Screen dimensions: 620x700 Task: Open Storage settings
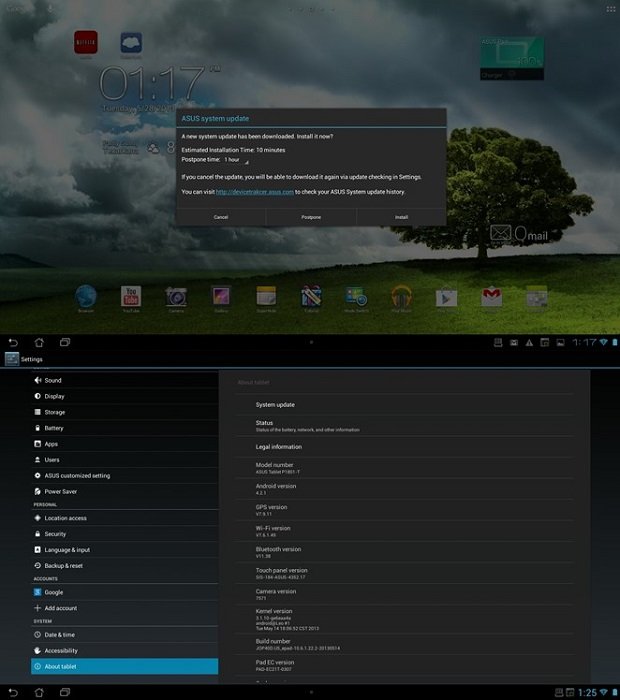125,412
